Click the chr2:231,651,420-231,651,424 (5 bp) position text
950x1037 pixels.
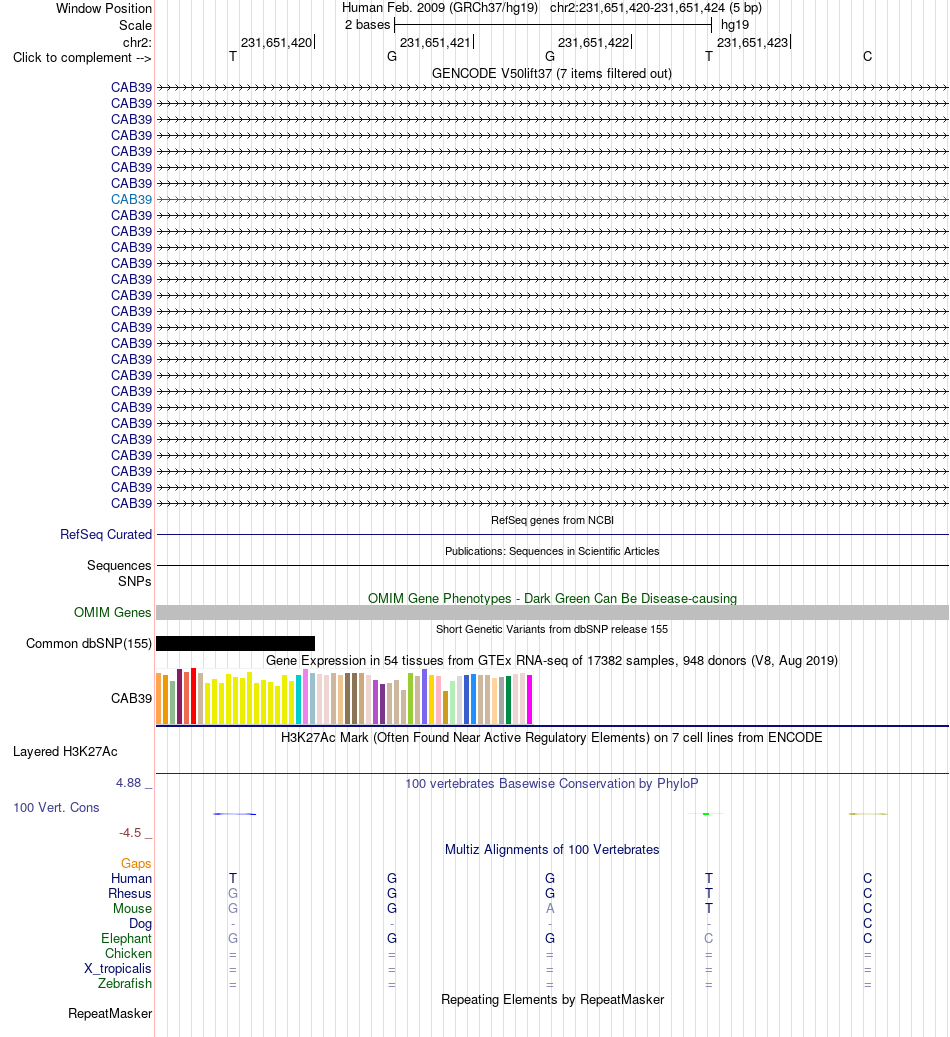656,8
